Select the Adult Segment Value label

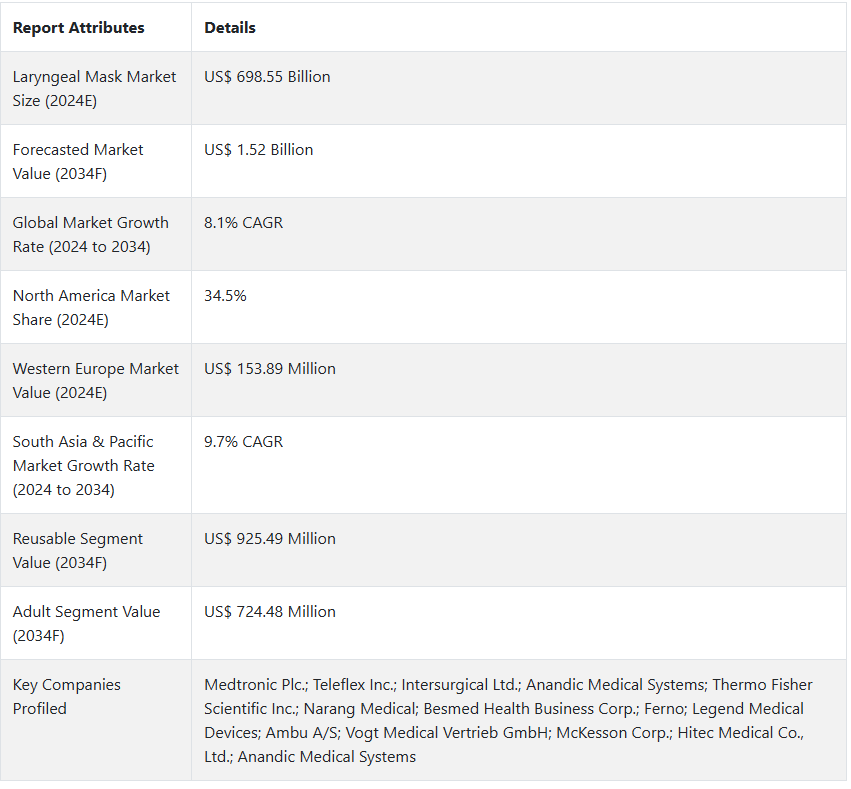tap(86, 623)
